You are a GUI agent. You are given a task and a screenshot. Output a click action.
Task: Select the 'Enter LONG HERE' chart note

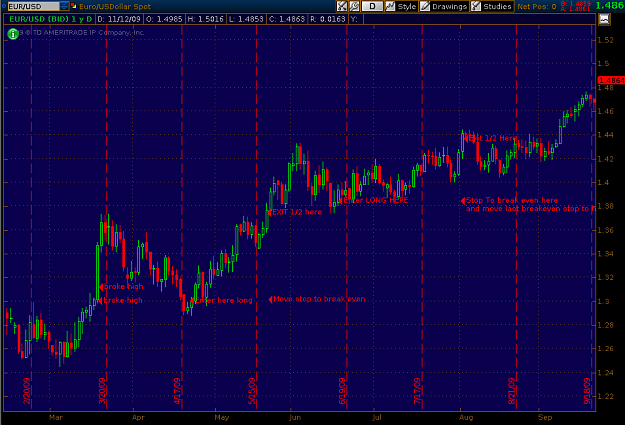376,201
